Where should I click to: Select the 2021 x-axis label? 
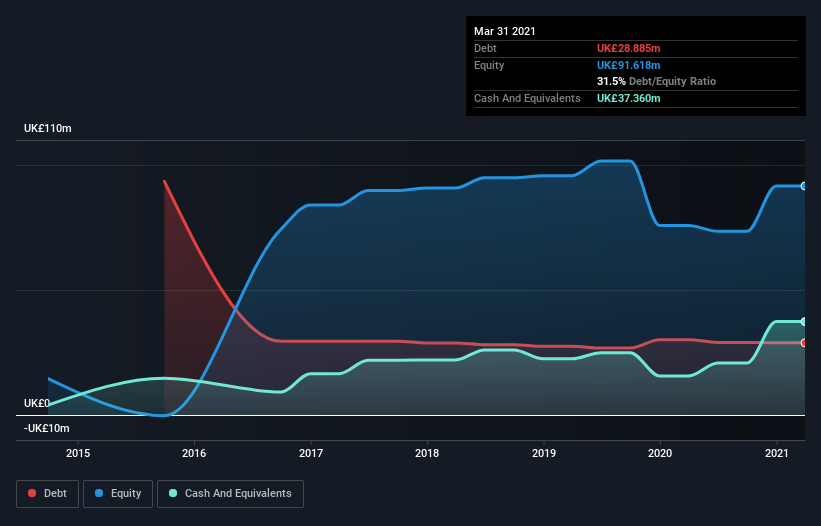[x=776, y=453]
